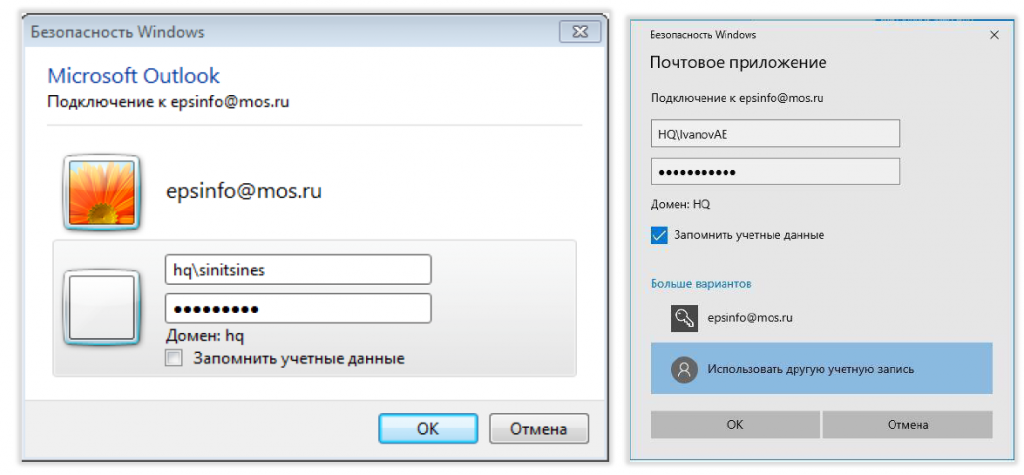Focus the password field below HQ\IvanovAE
The height and width of the screenshot is (475, 1024).
[x=775, y=171]
